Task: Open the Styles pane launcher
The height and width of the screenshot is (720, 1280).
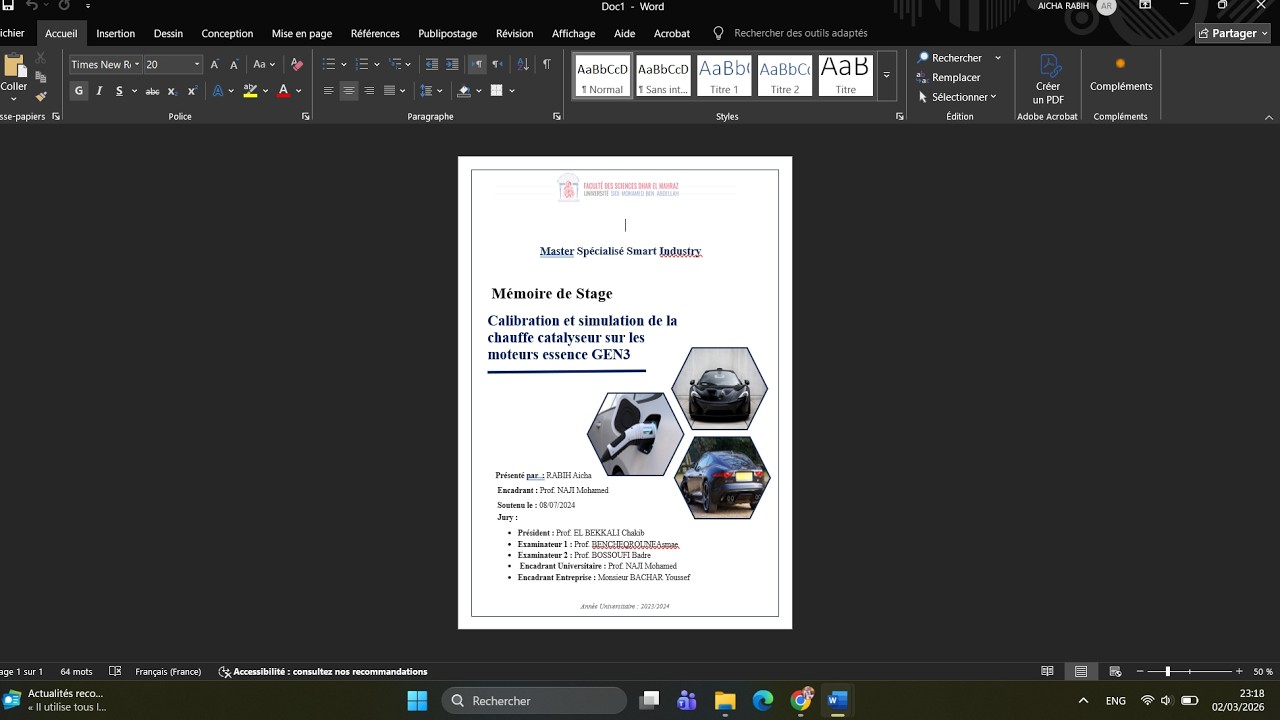Action: 899,117
